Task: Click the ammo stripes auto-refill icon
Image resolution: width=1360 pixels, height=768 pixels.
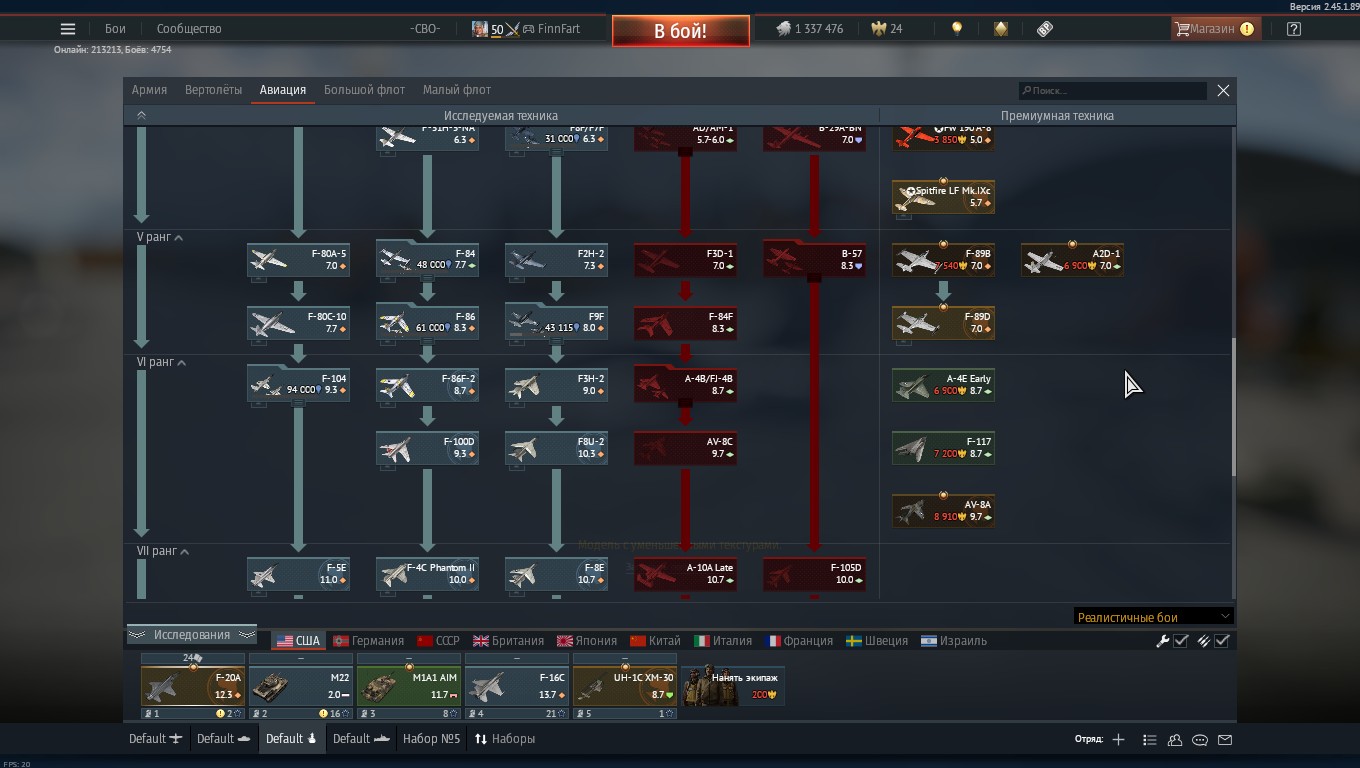Action: [x=1203, y=641]
